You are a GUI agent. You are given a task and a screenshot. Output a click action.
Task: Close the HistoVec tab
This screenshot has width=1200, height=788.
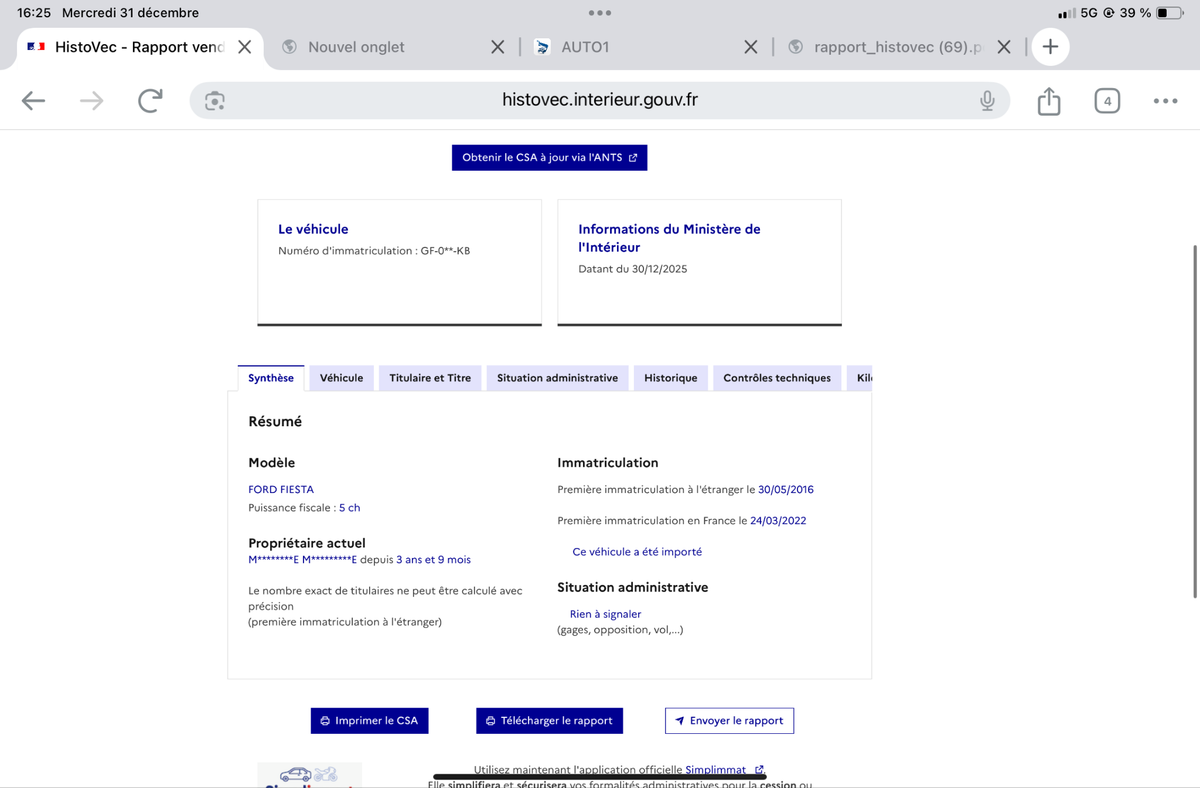(x=244, y=47)
